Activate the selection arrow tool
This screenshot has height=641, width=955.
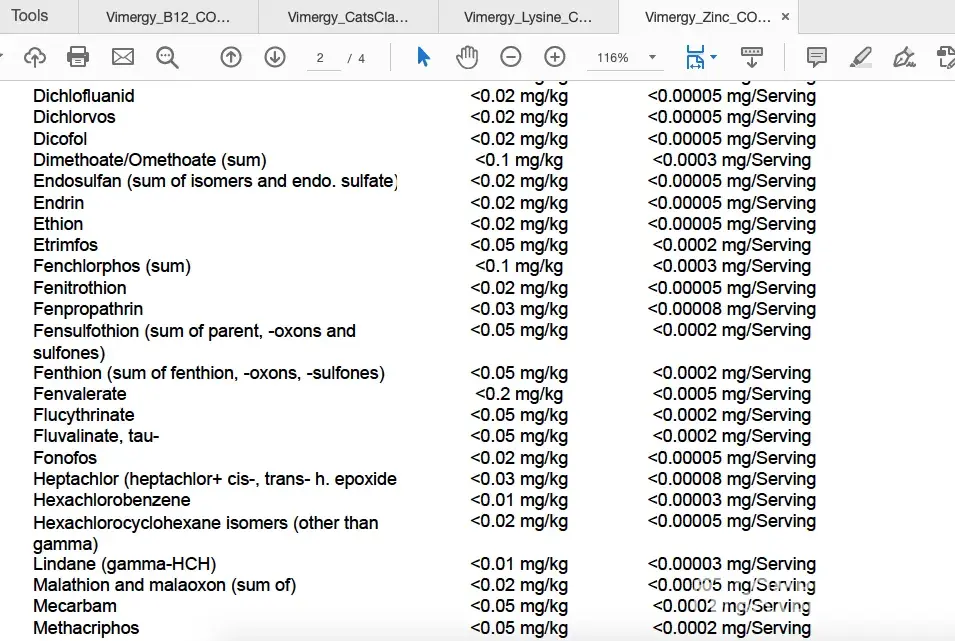pyautogui.click(x=423, y=58)
